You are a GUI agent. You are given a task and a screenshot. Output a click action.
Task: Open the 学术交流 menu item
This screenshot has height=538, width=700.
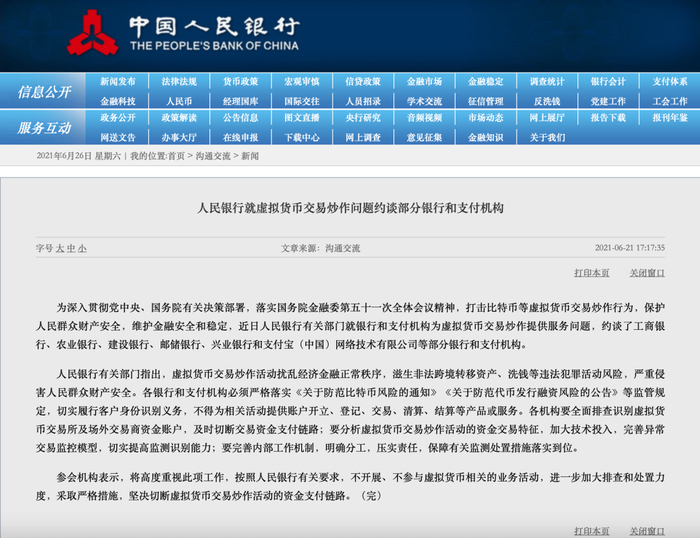tap(425, 101)
